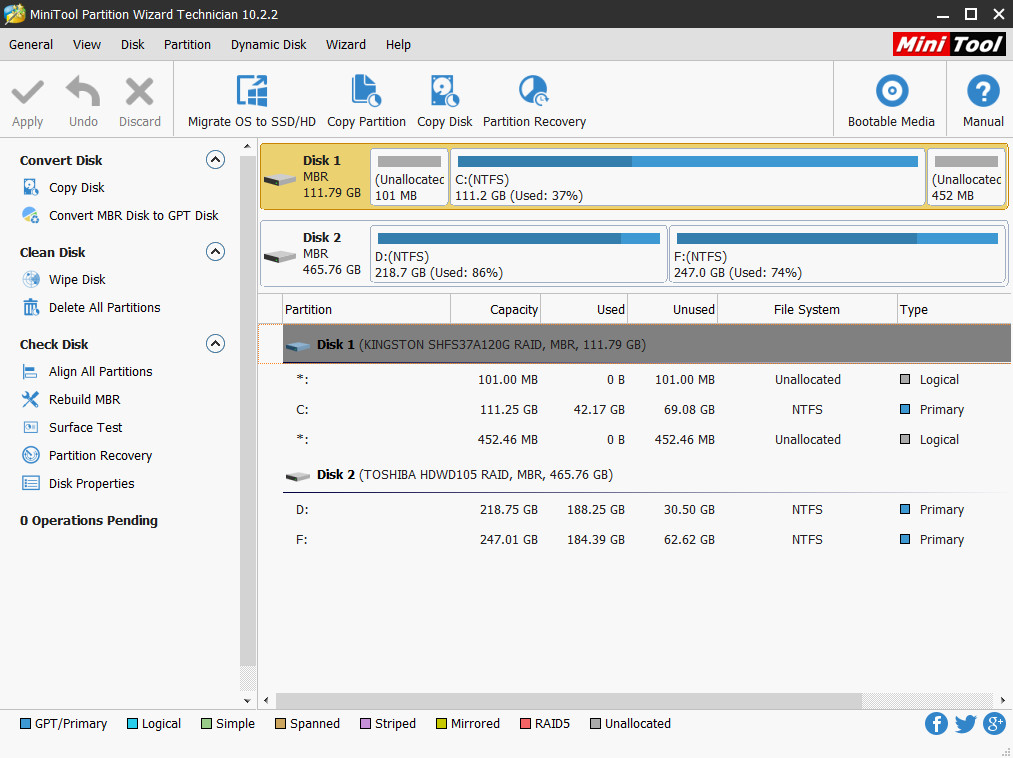Click the sidebar scroll-down arrow
This screenshot has width=1013, height=758.
[x=247, y=700]
